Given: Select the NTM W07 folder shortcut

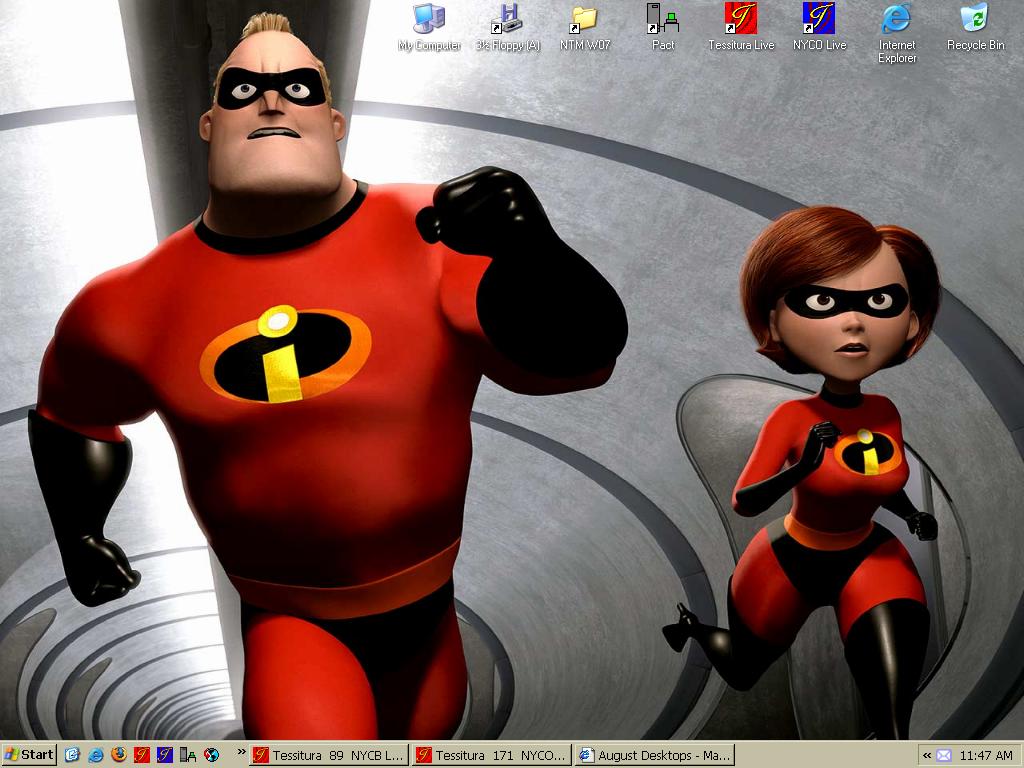Looking at the screenshot, I should [x=584, y=27].
